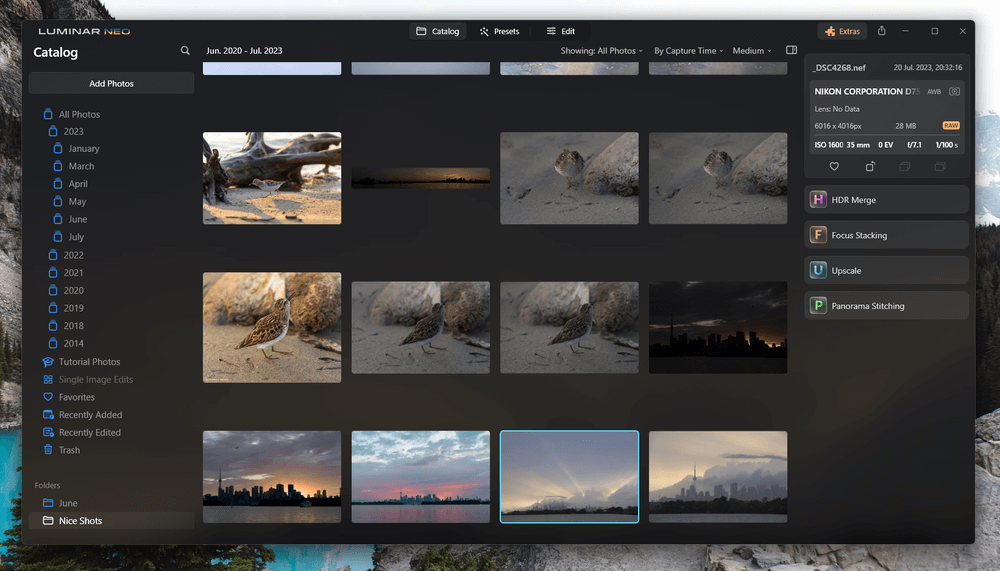Screen dimensions: 1000x571
Task: Open the Extras button
Action: tap(841, 31)
